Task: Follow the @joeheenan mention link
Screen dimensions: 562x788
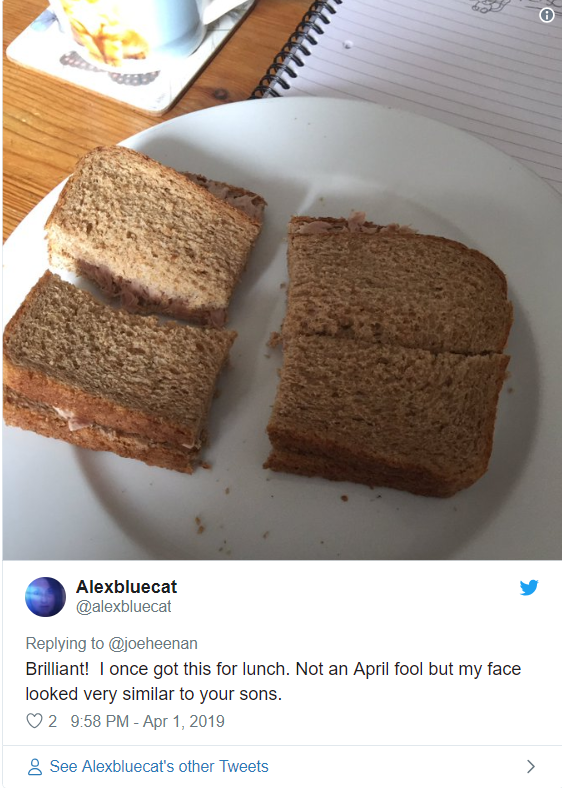Action: (x=153, y=643)
